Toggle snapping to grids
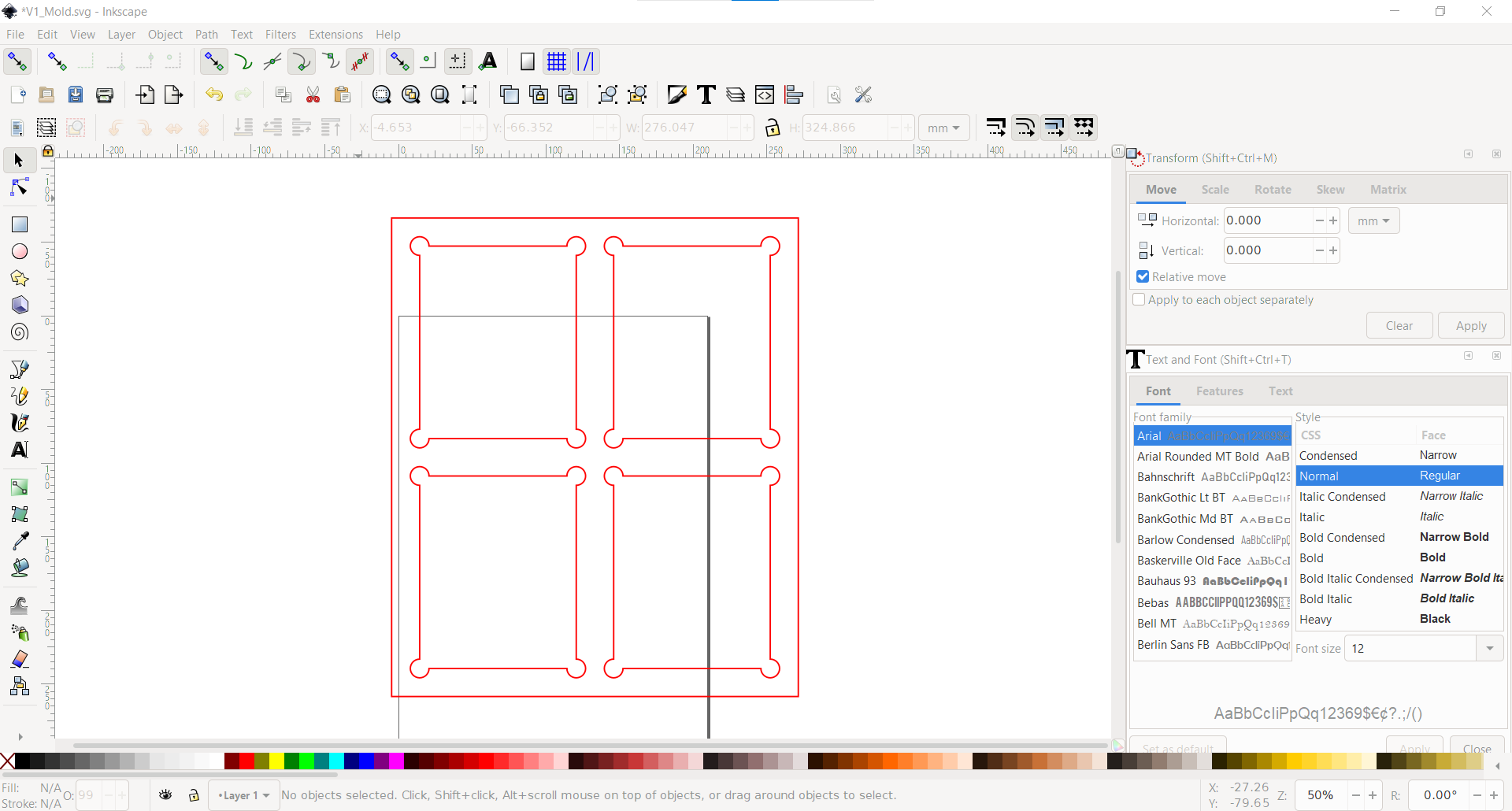 557,61
